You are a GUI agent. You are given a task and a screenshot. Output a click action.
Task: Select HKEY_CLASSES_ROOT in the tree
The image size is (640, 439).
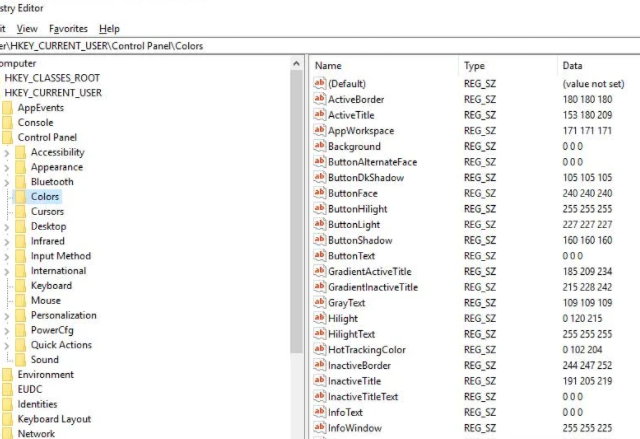click(52, 78)
